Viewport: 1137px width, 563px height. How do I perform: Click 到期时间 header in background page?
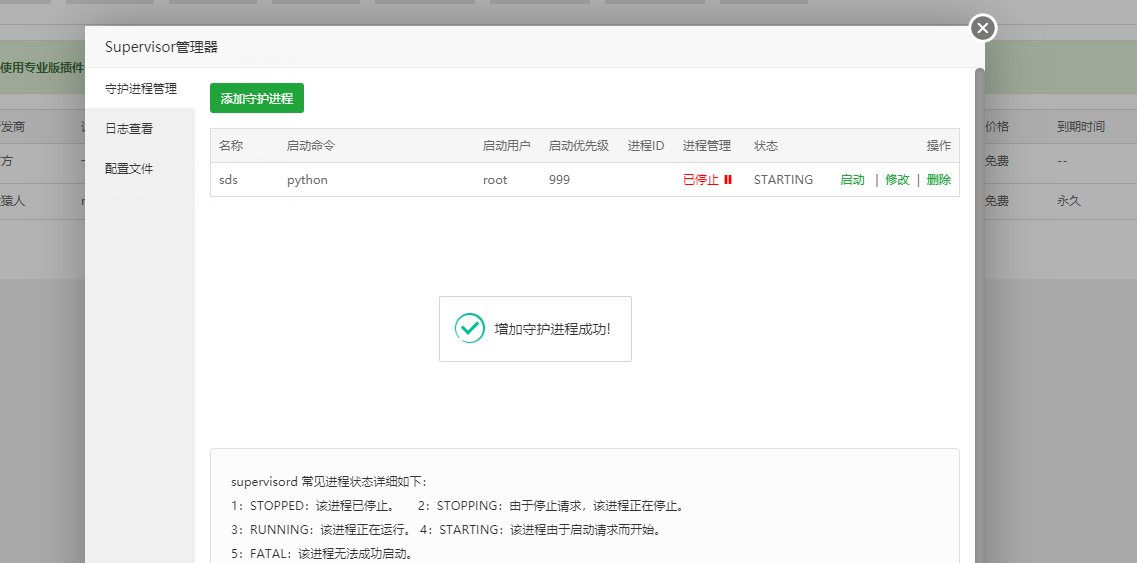1080,127
